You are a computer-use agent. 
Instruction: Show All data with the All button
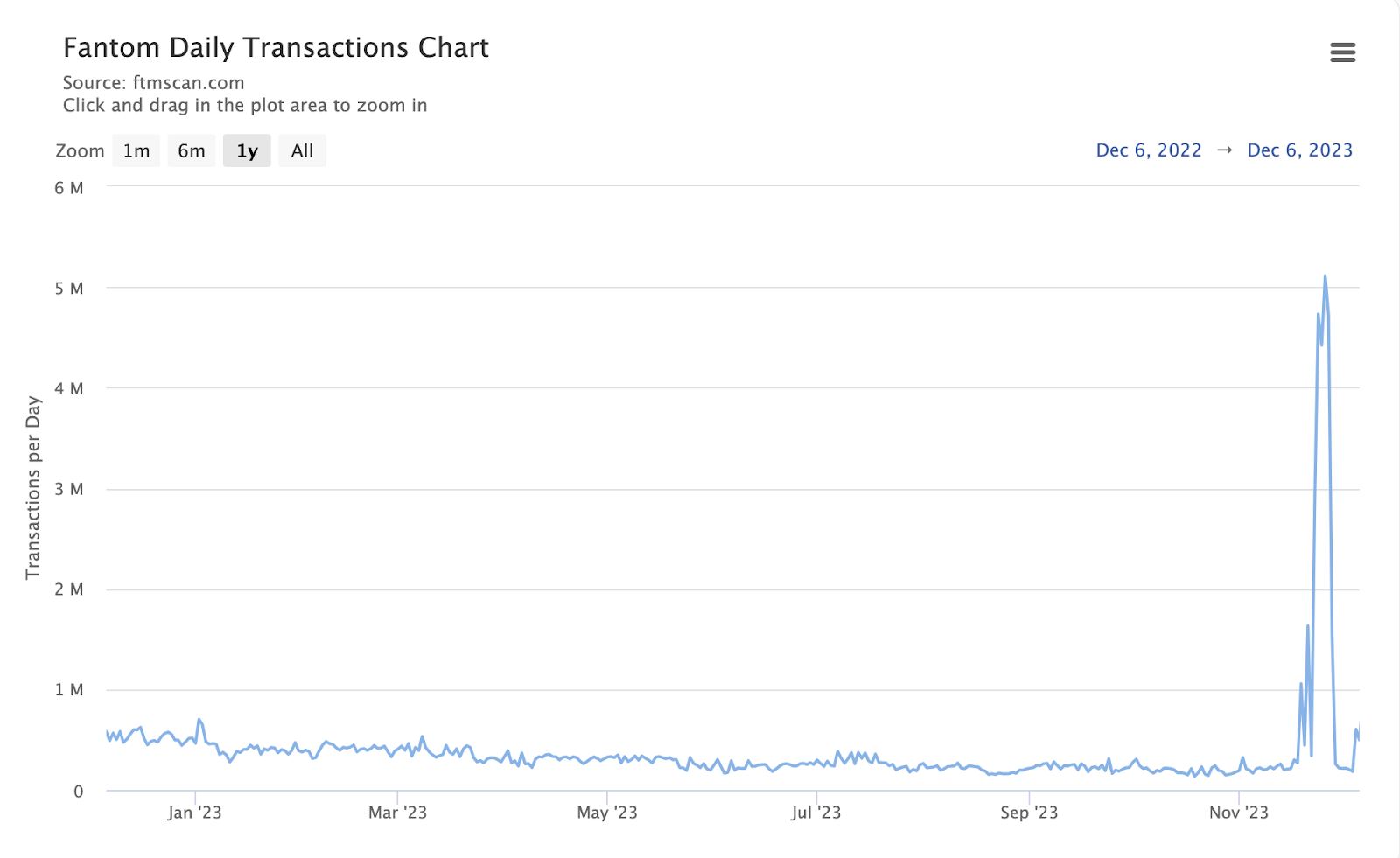tap(302, 151)
